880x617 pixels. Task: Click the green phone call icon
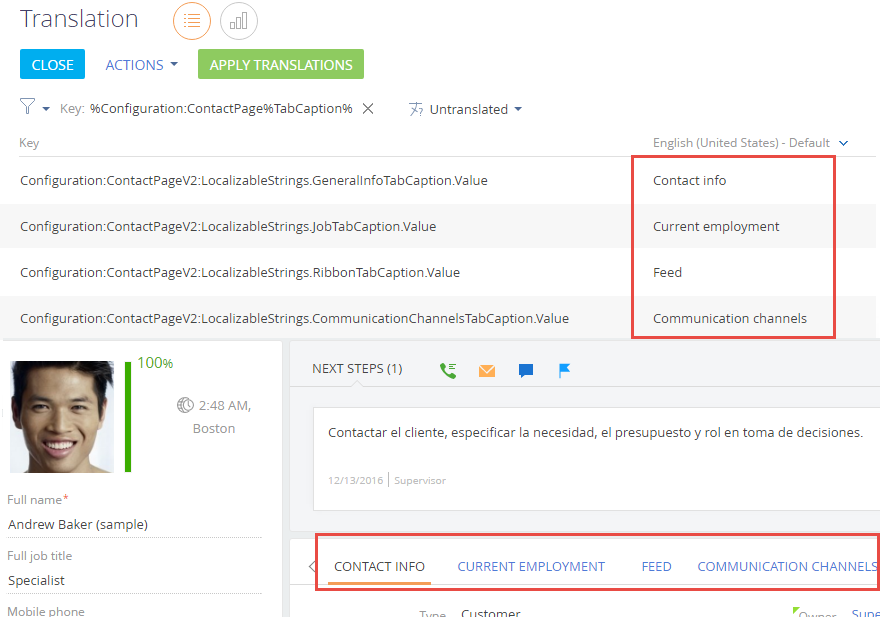(x=447, y=369)
